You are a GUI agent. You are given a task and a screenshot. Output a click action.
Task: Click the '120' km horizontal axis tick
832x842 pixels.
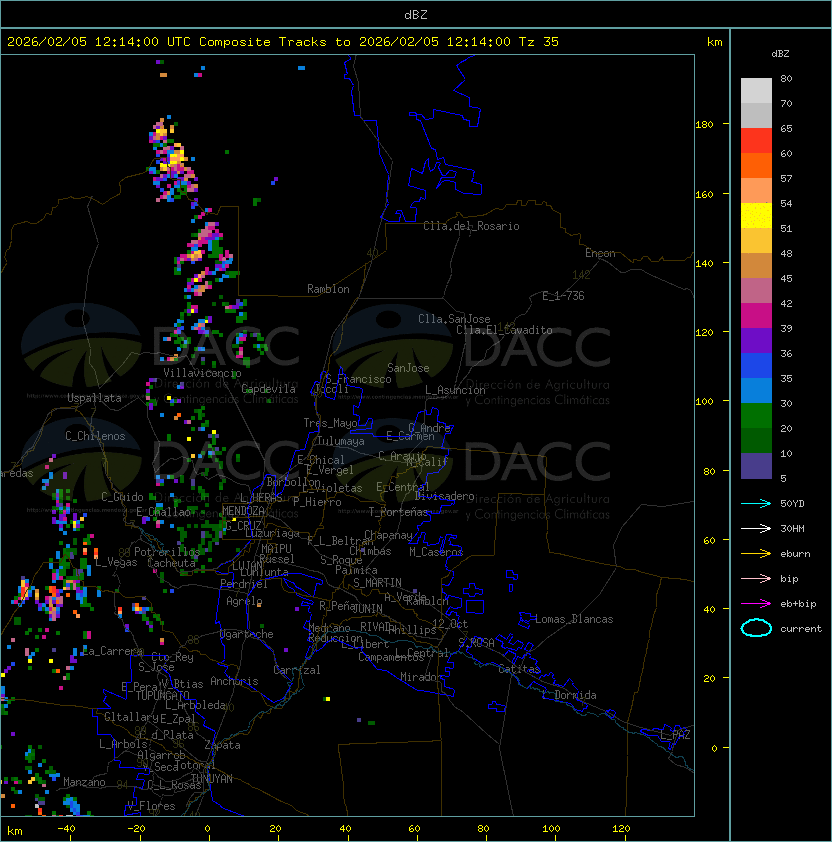coord(621,829)
